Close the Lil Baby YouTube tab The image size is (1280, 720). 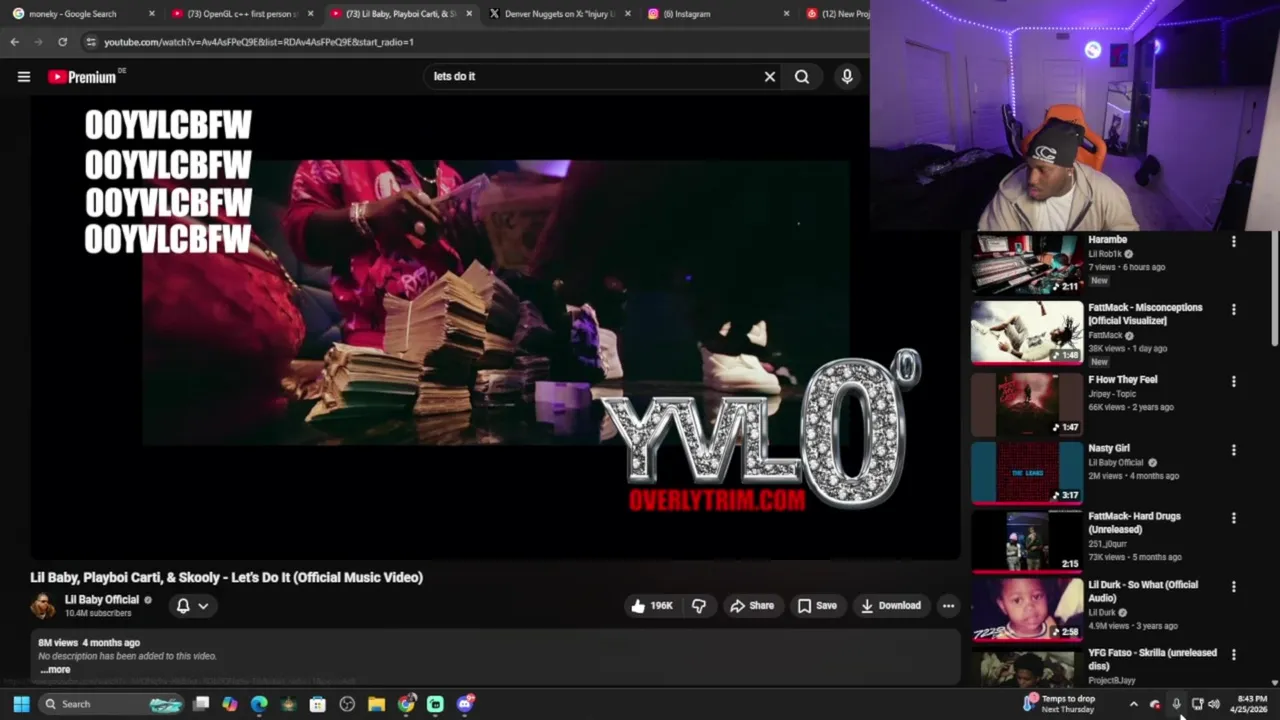[469, 14]
